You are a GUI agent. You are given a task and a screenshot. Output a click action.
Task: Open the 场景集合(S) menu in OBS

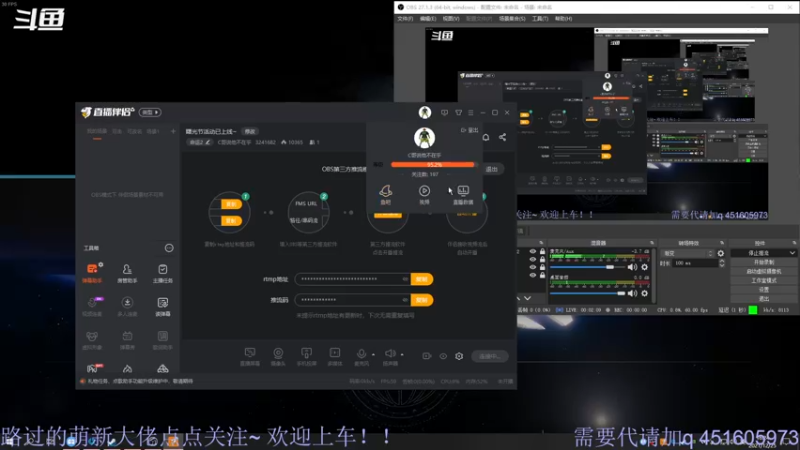coord(512,19)
